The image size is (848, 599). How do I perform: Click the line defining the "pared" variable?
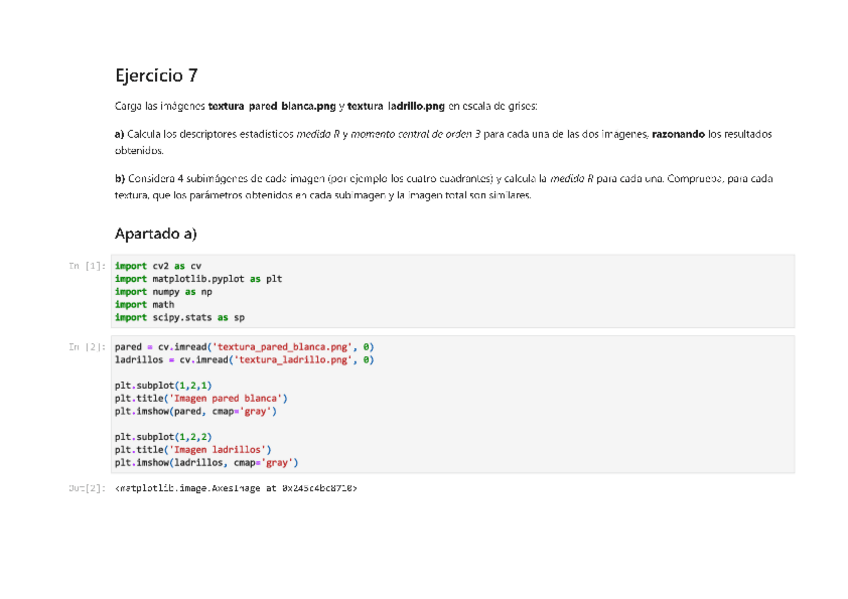[x=244, y=347]
